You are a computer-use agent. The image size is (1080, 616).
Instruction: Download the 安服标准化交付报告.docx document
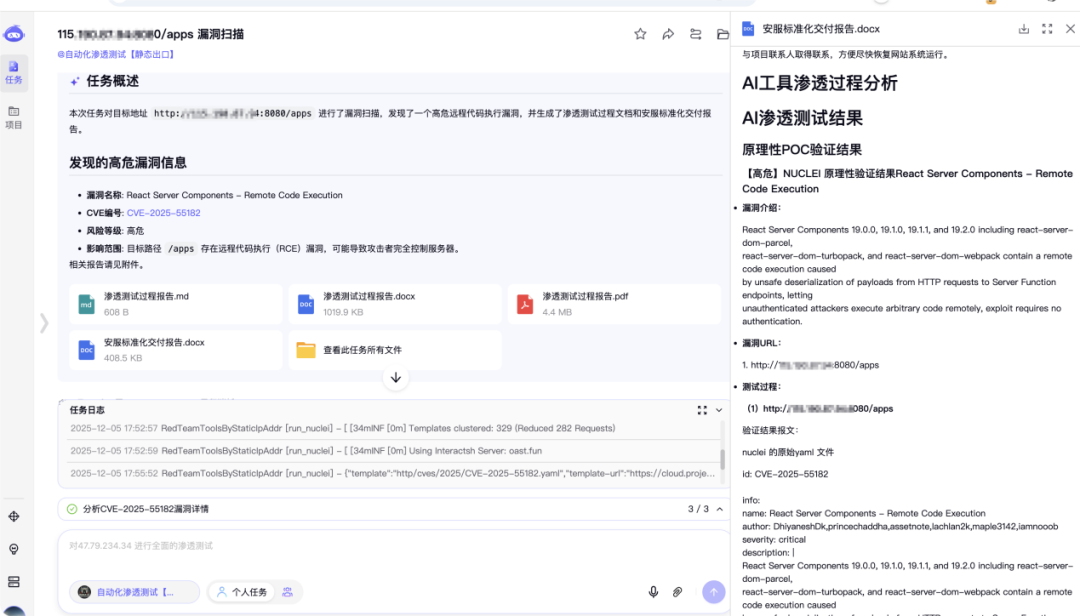pyautogui.click(x=1023, y=29)
